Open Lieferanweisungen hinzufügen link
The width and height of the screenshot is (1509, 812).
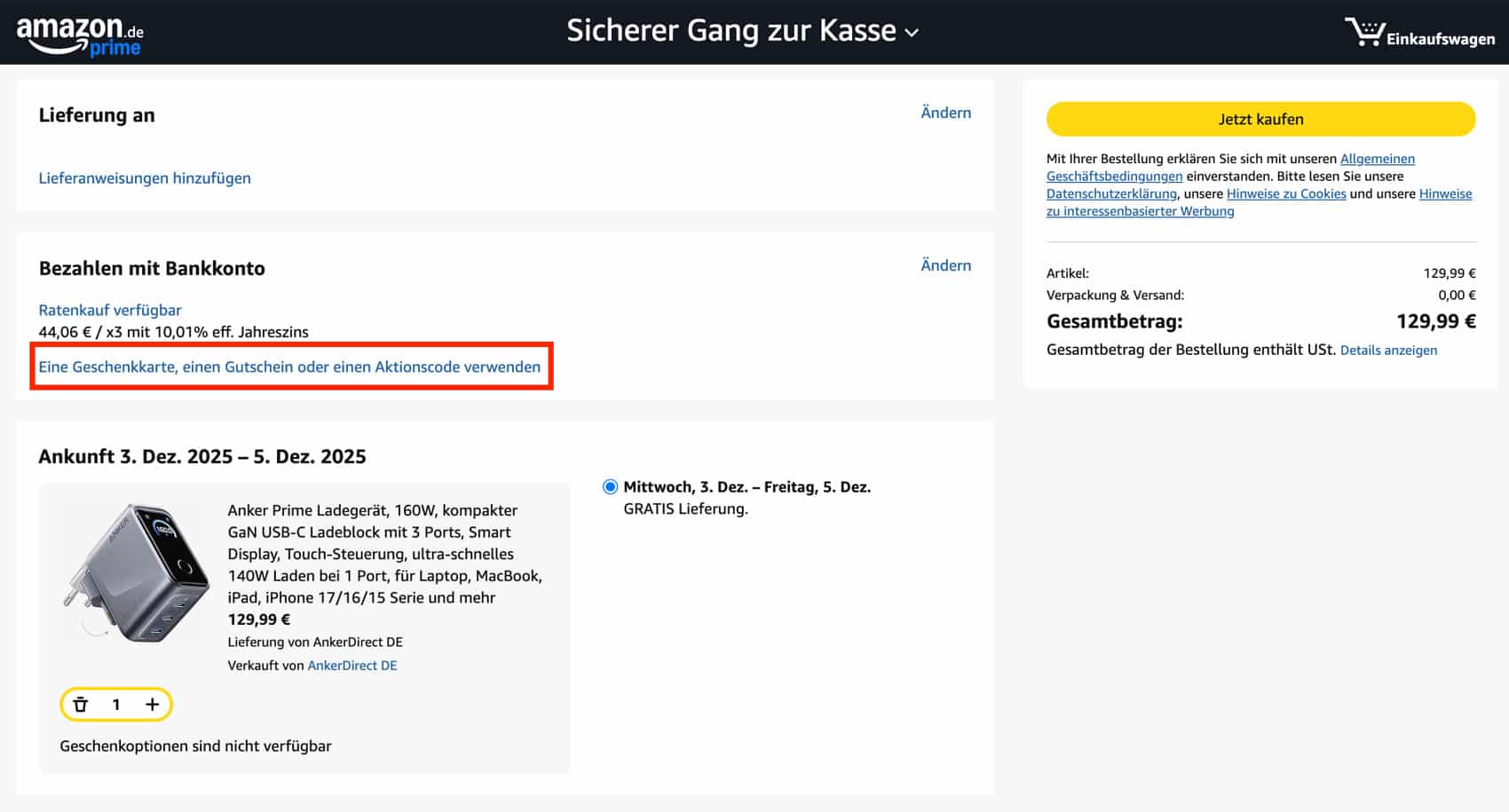[x=145, y=178]
